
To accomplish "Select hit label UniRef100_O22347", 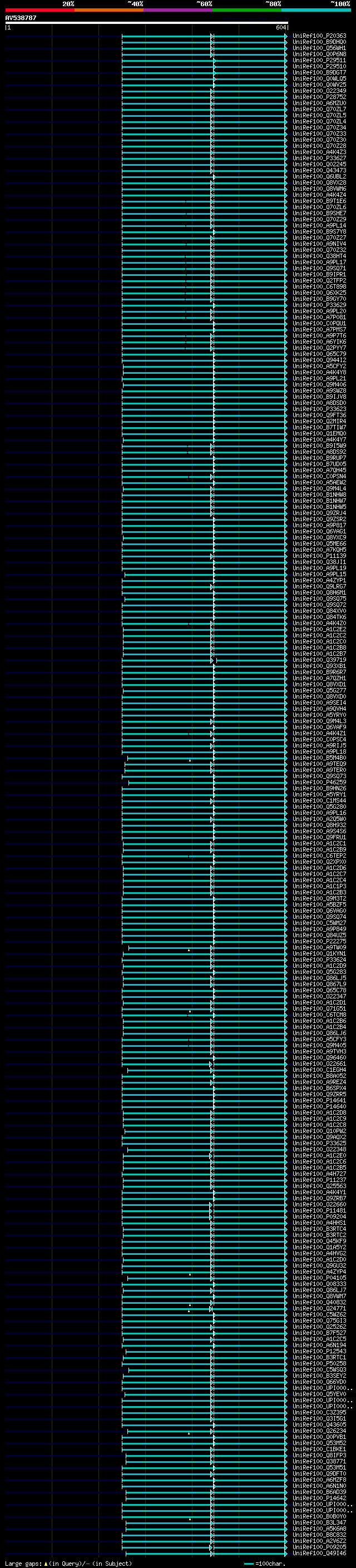I will point(319,996).
